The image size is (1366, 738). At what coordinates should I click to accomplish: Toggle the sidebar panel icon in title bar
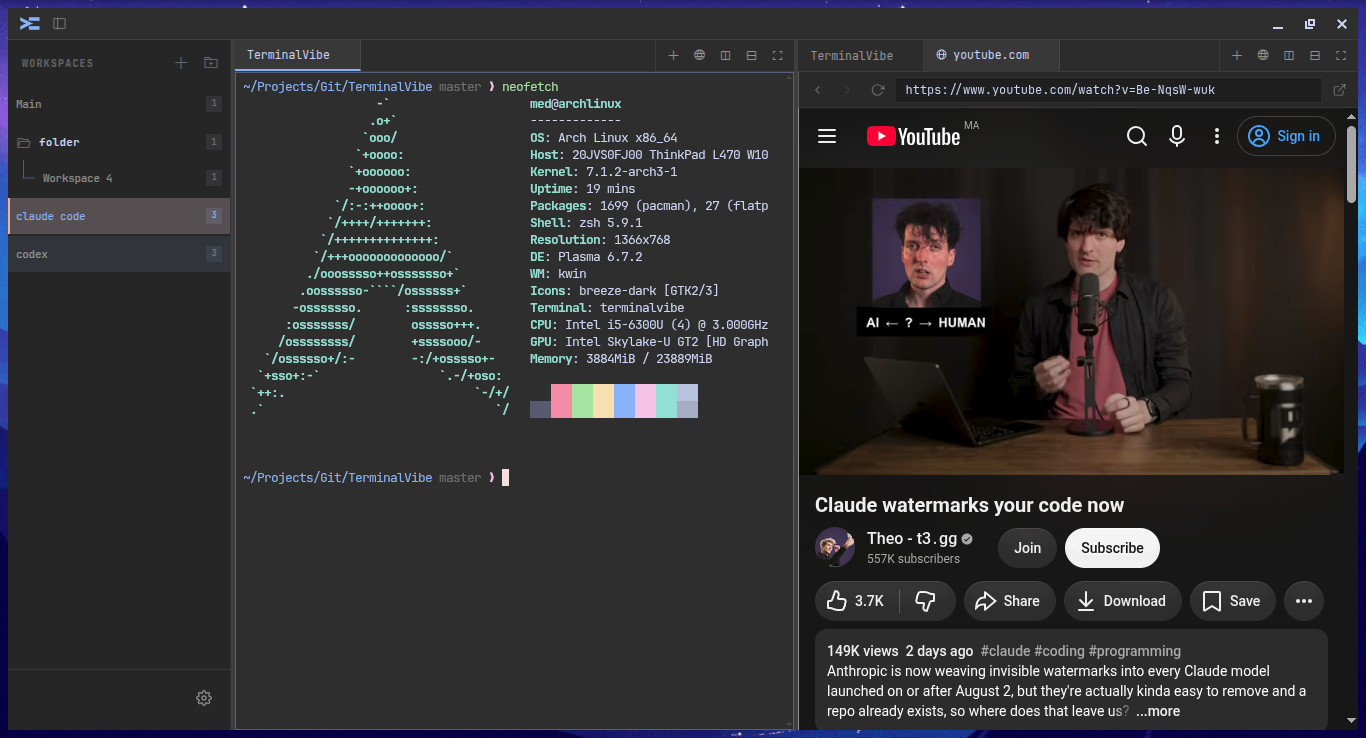[60, 23]
